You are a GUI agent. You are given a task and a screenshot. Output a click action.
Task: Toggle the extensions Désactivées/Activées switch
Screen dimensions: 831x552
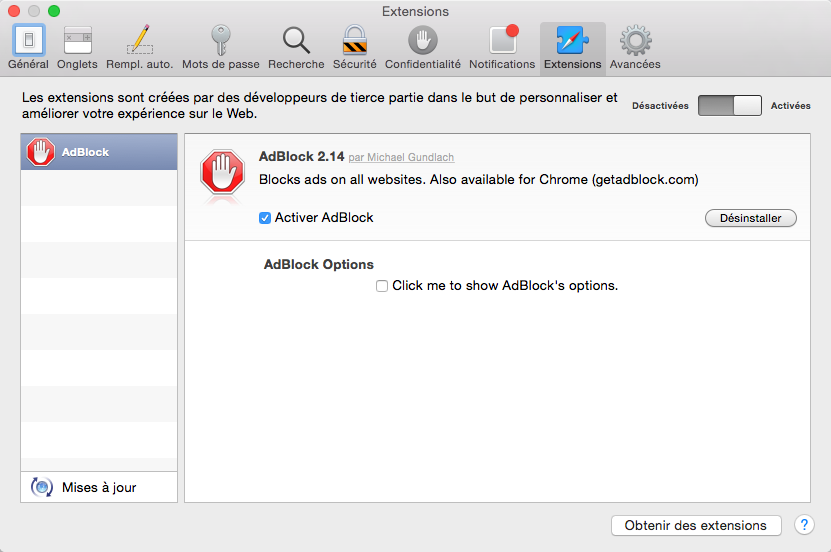click(x=730, y=106)
